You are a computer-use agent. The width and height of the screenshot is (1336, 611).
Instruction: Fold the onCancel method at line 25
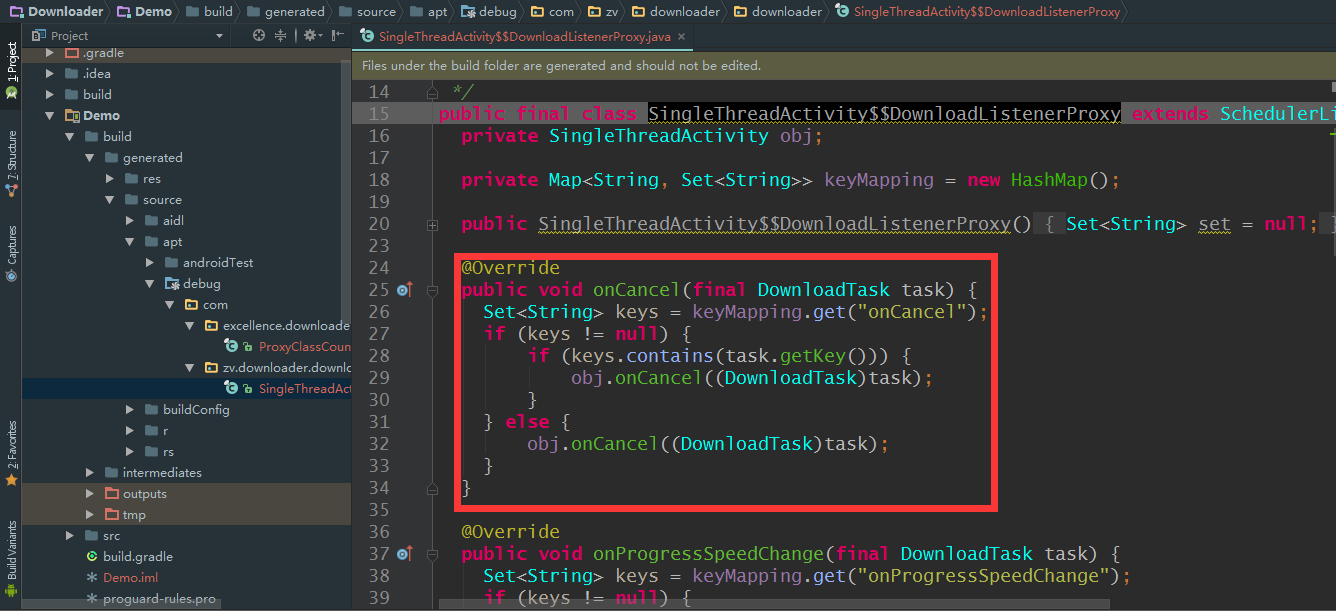(433, 290)
